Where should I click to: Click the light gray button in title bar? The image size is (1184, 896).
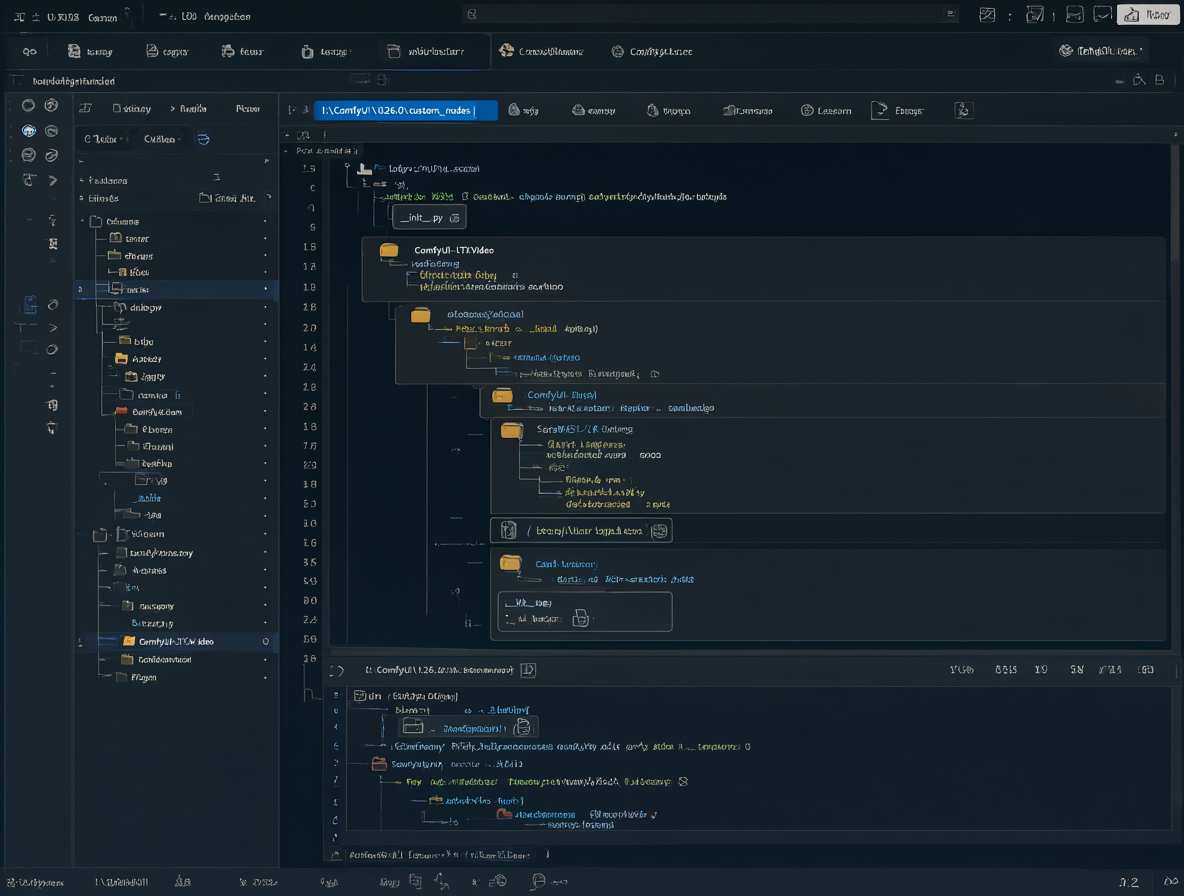1148,14
